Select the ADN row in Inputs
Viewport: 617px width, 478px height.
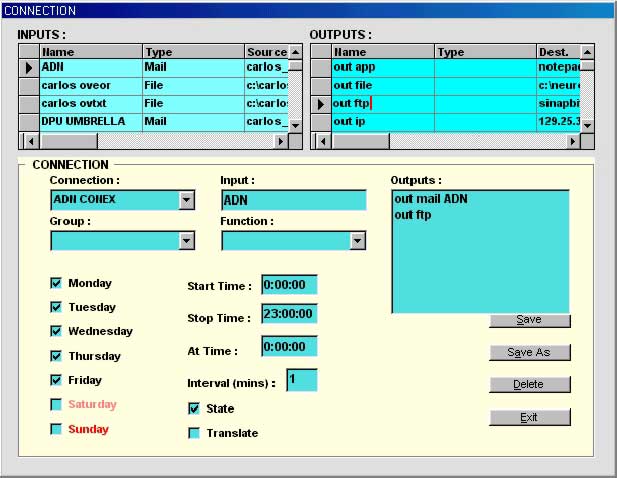(90, 68)
